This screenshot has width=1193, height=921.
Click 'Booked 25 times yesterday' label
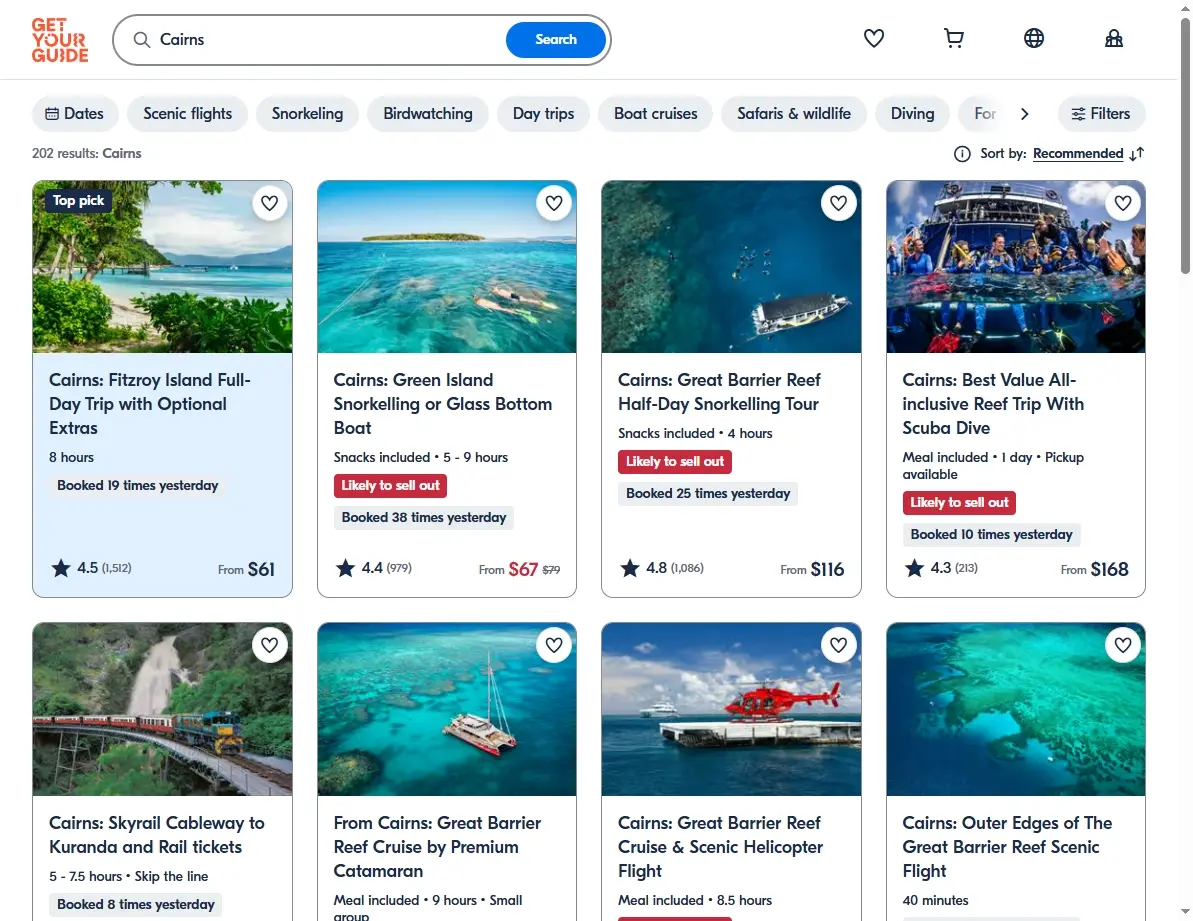click(x=708, y=494)
